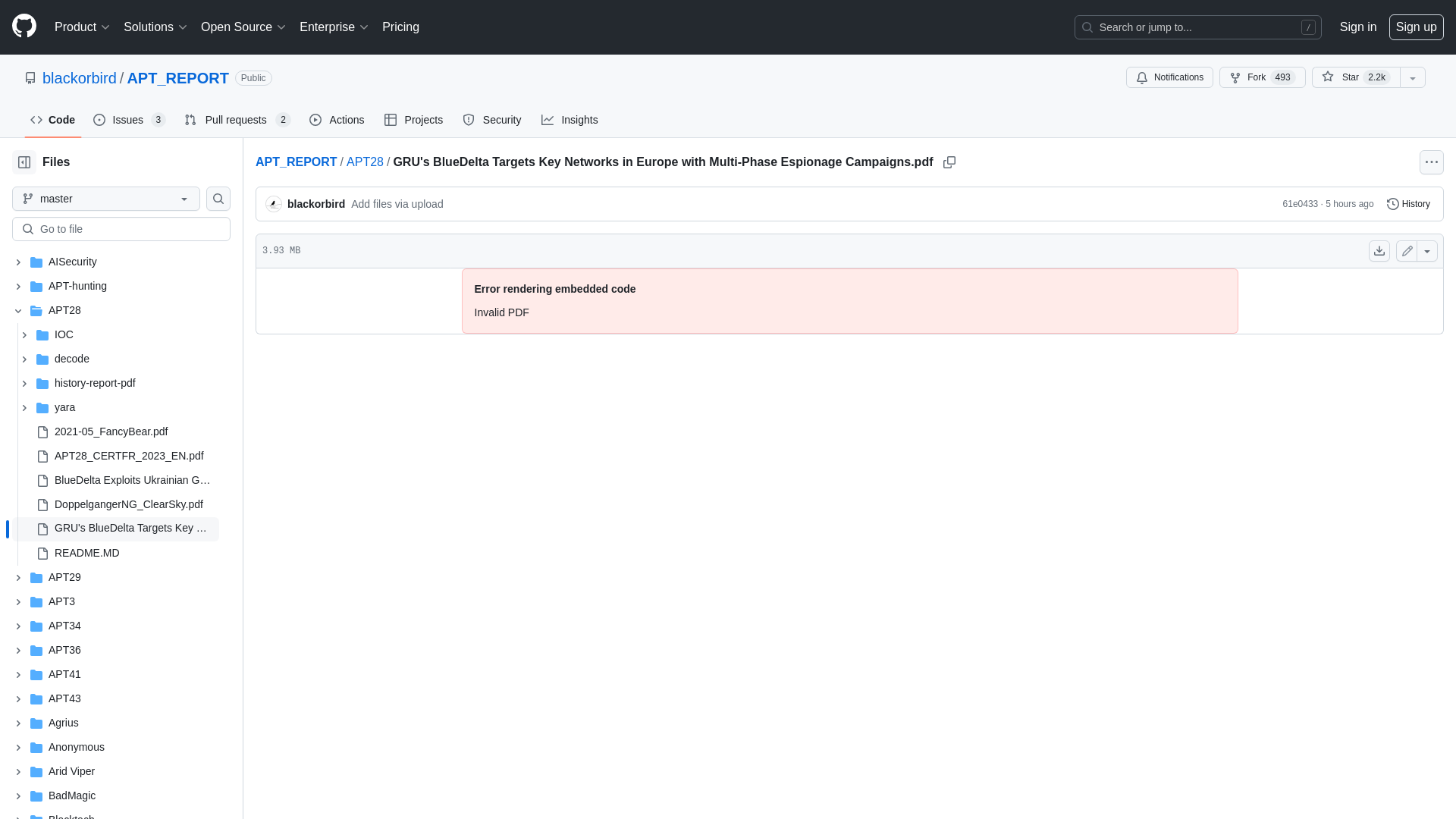Open the star lists dropdown arrow
The width and height of the screenshot is (1456, 819).
pos(1413,77)
